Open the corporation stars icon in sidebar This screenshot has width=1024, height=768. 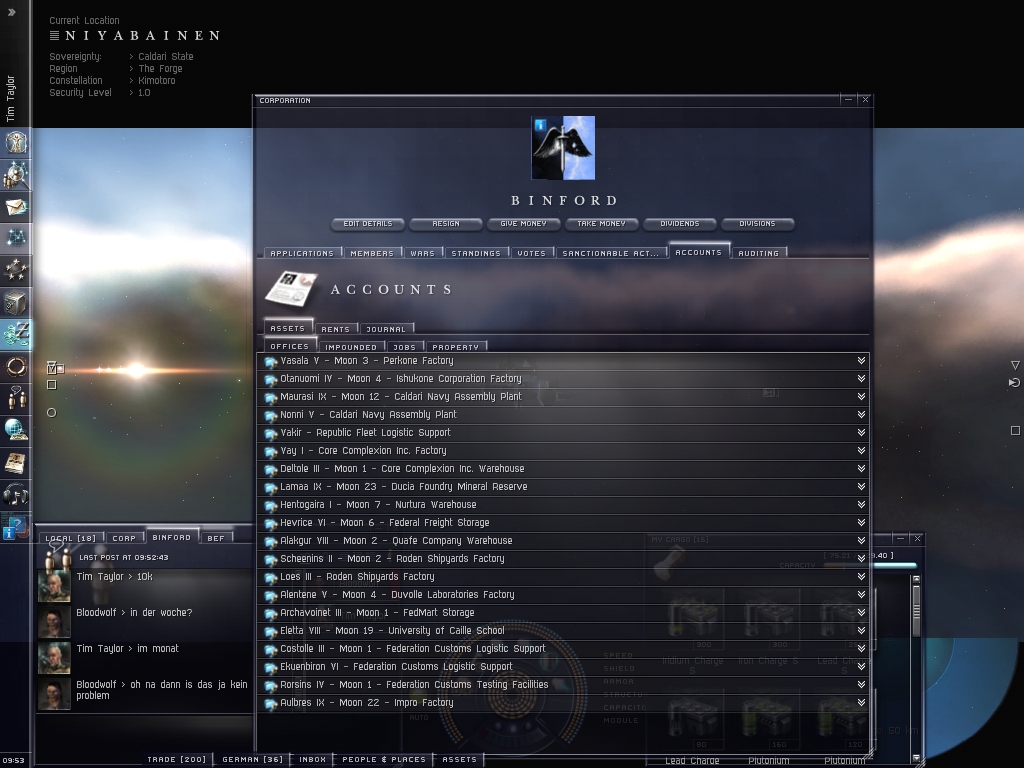(16, 270)
